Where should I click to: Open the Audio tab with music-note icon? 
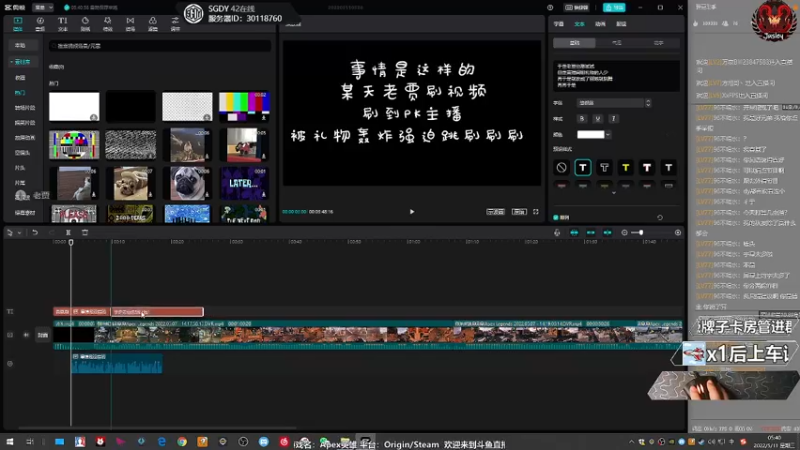point(40,23)
